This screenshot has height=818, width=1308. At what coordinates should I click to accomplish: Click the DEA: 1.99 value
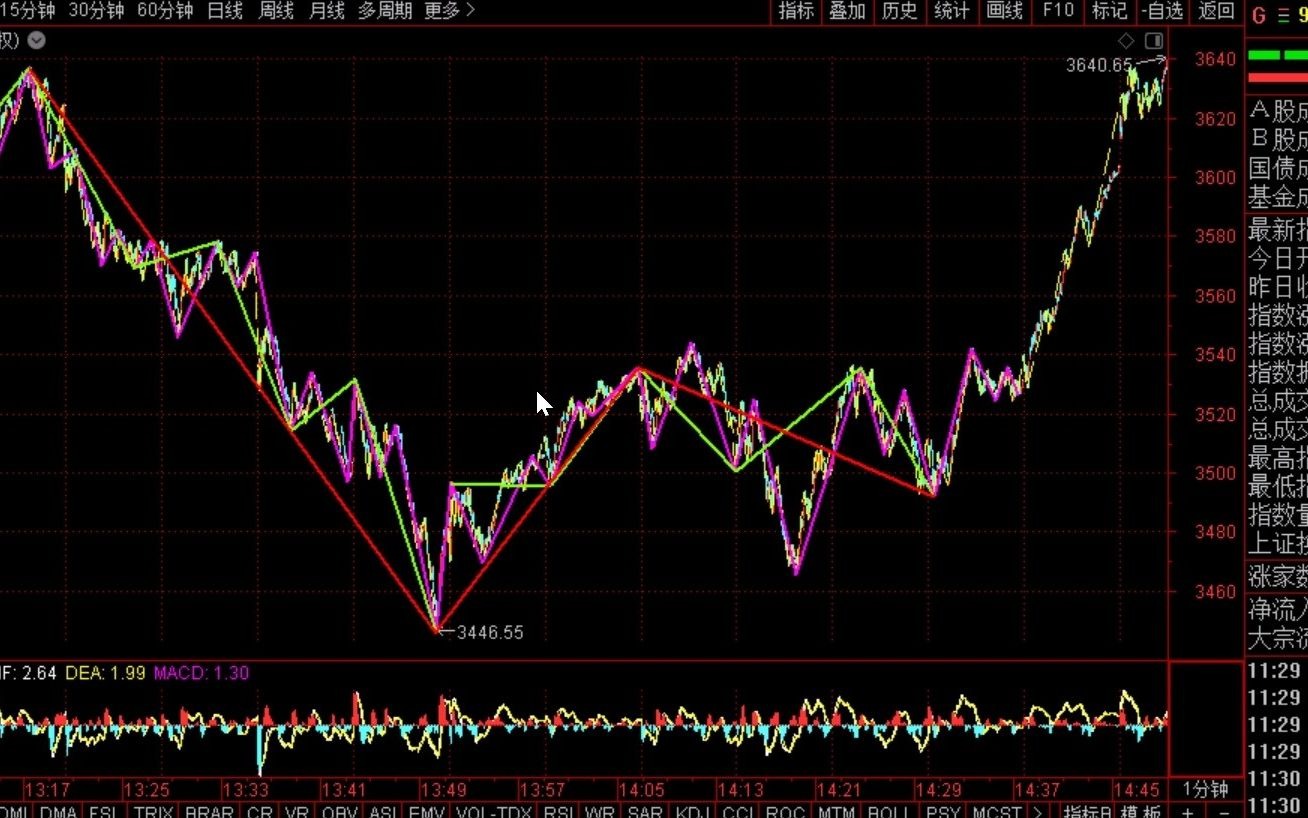pyautogui.click(x=107, y=673)
